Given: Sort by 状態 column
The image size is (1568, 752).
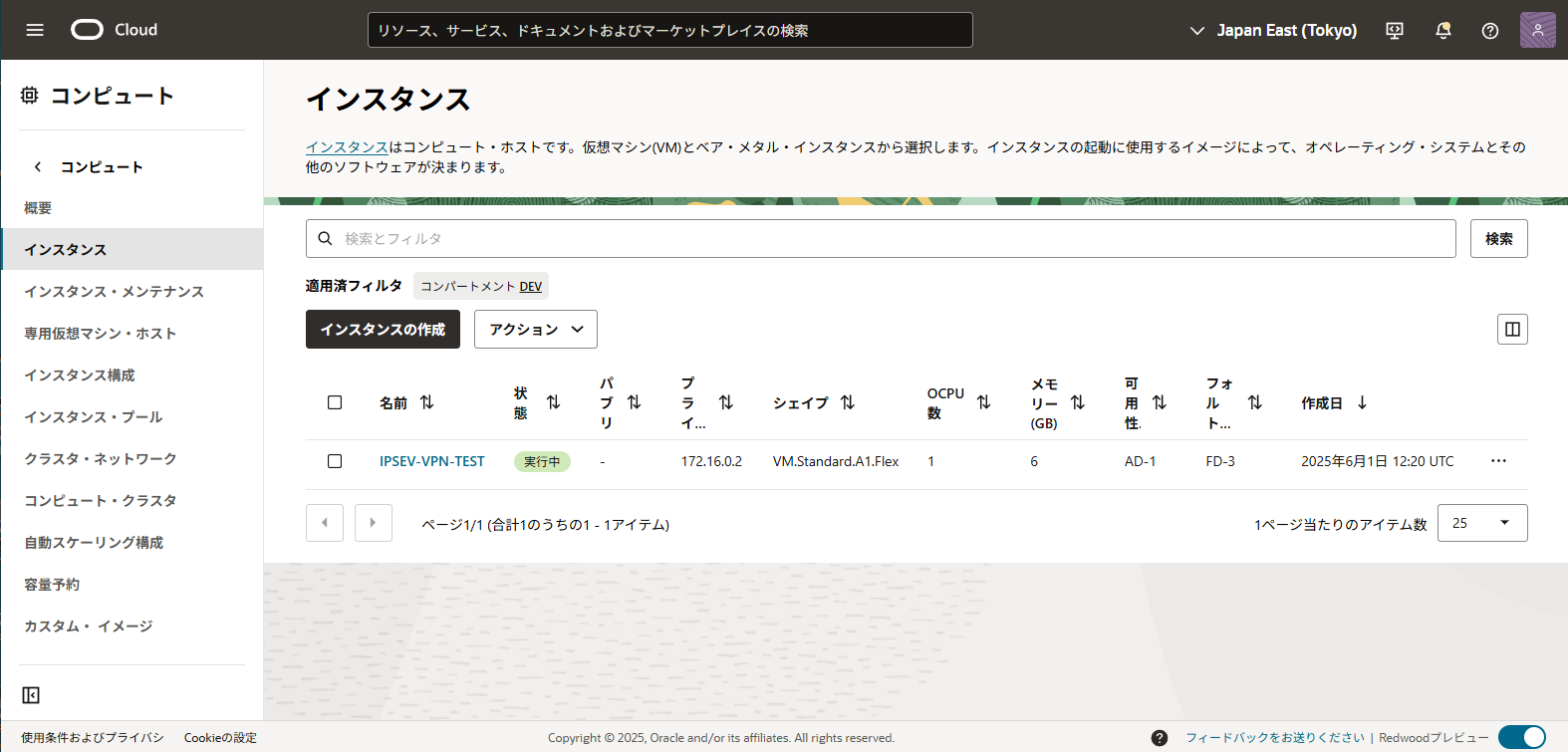Looking at the screenshot, I should point(554,402).
